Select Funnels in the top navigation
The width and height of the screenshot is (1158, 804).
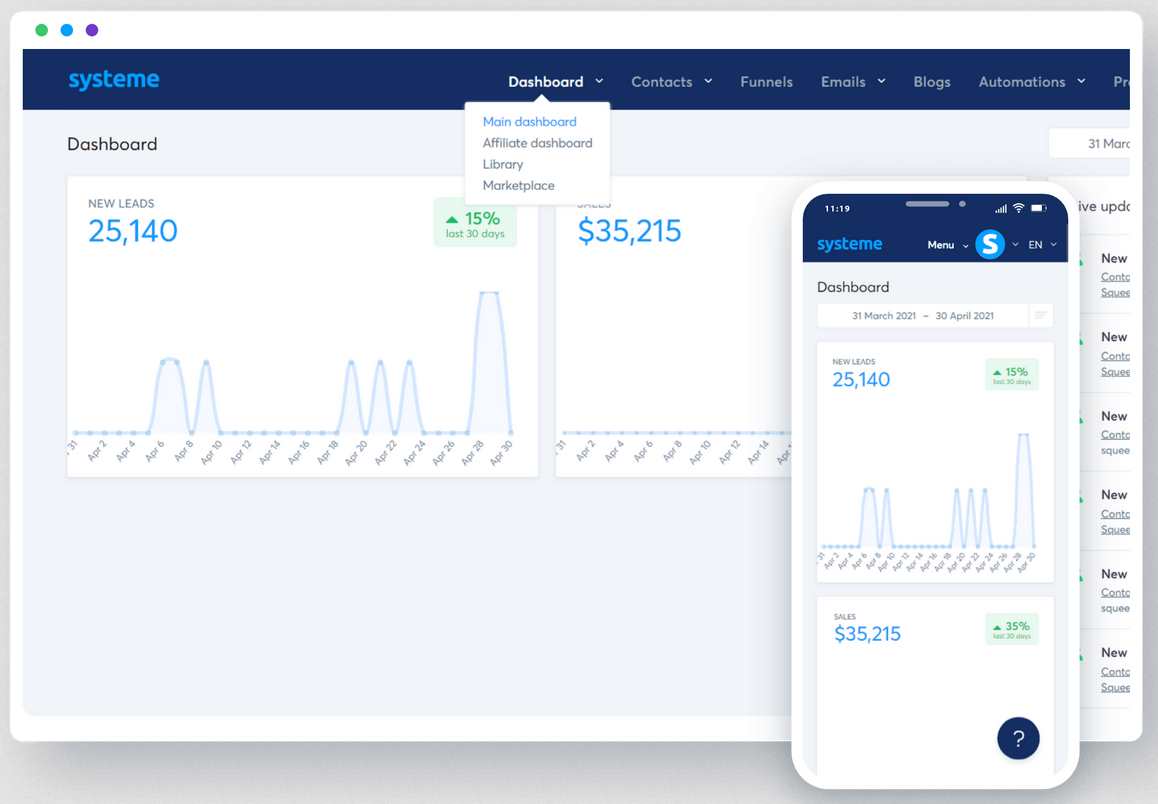(766, 81)
